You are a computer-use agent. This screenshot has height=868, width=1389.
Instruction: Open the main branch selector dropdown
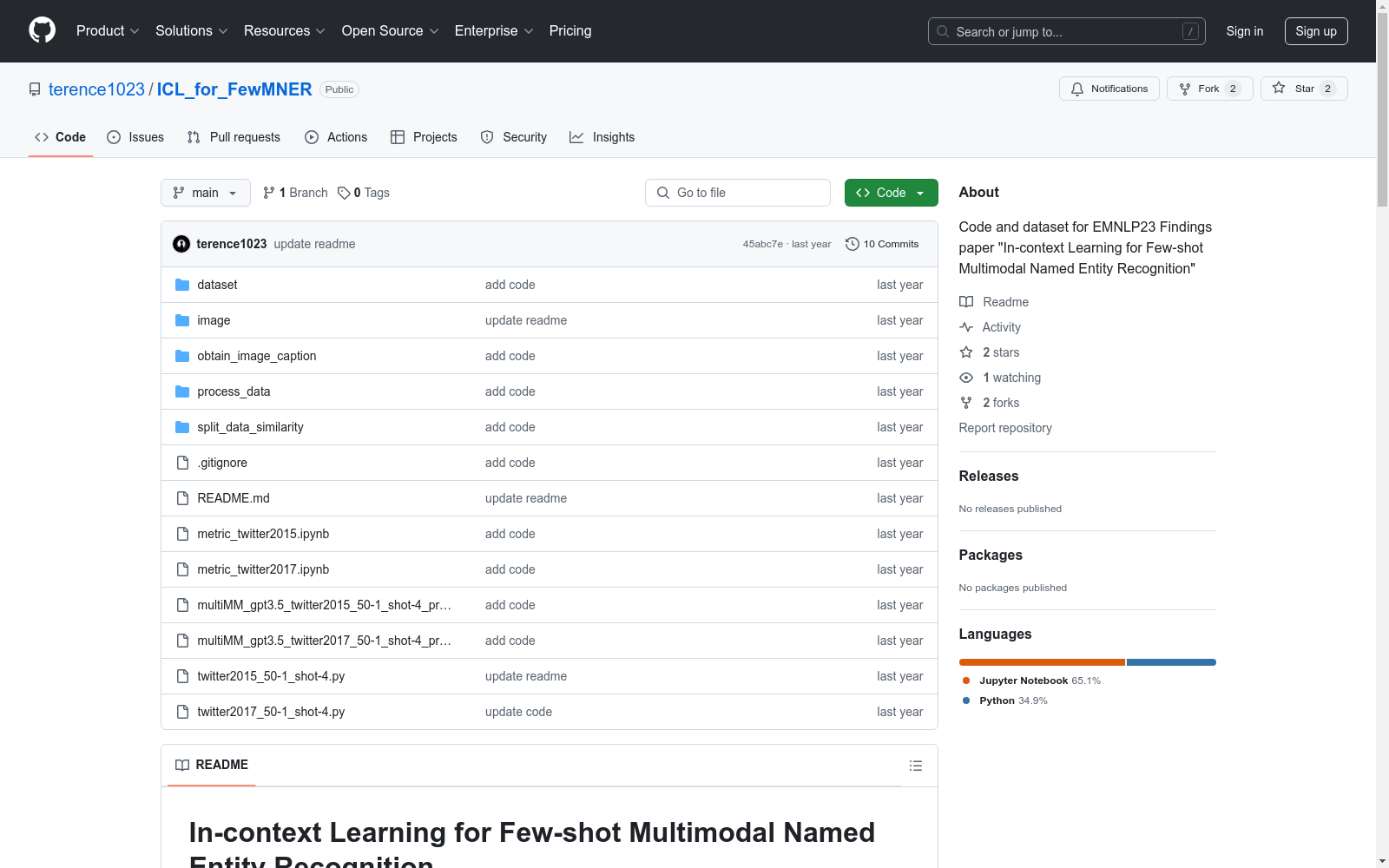click(x=206, y=193)
